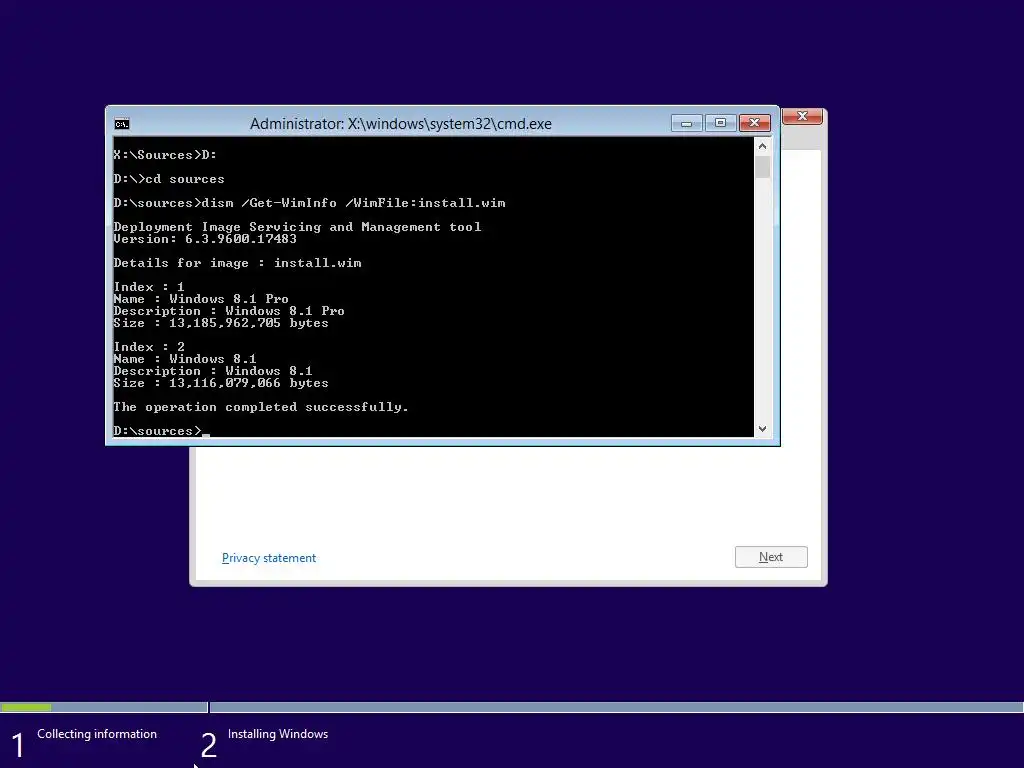
Task: Click the 'dism /Get-WimInfo' command line
Action: pos(310,203)
